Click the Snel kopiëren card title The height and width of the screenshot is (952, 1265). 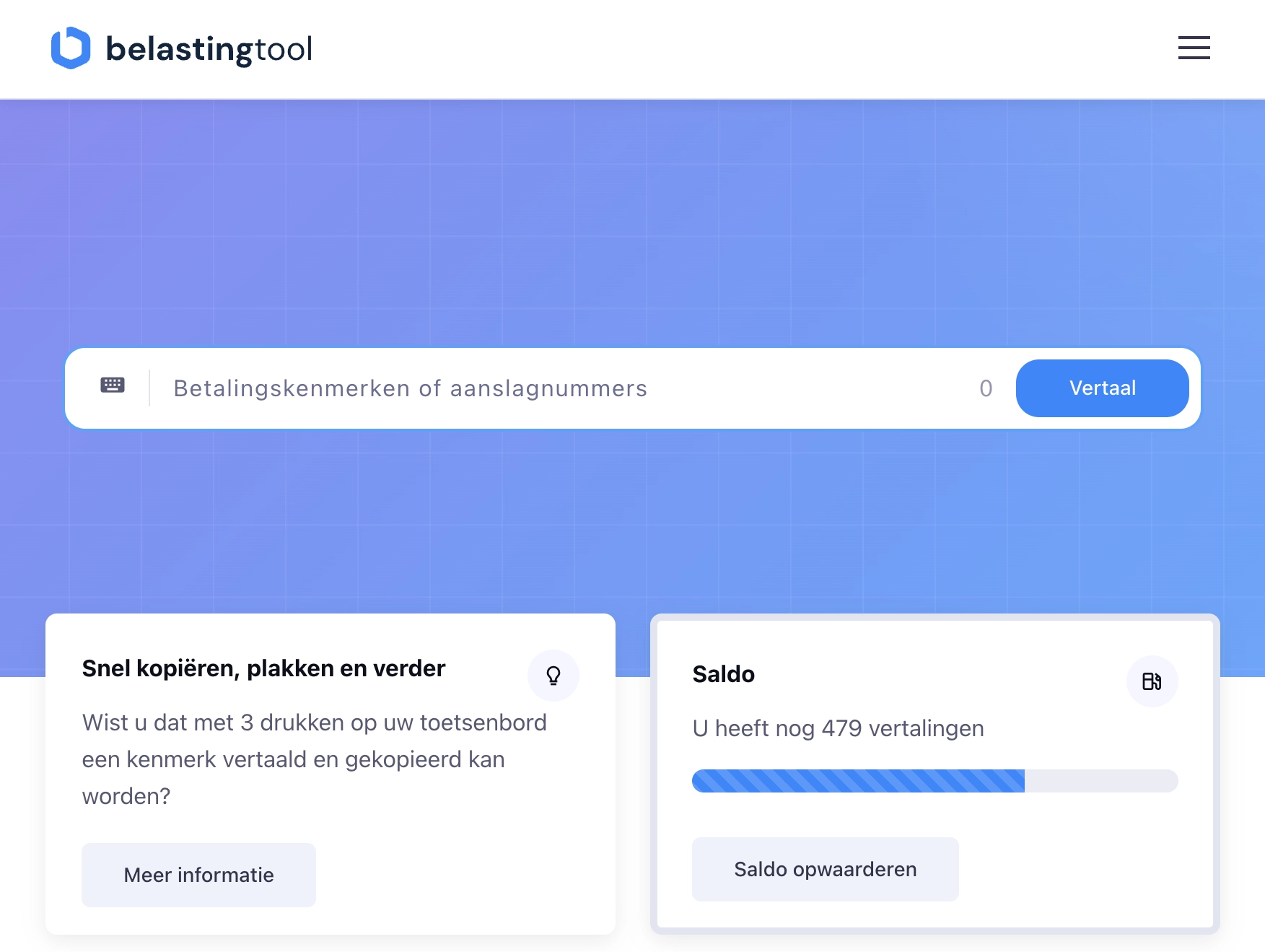(x=263, y=668)
